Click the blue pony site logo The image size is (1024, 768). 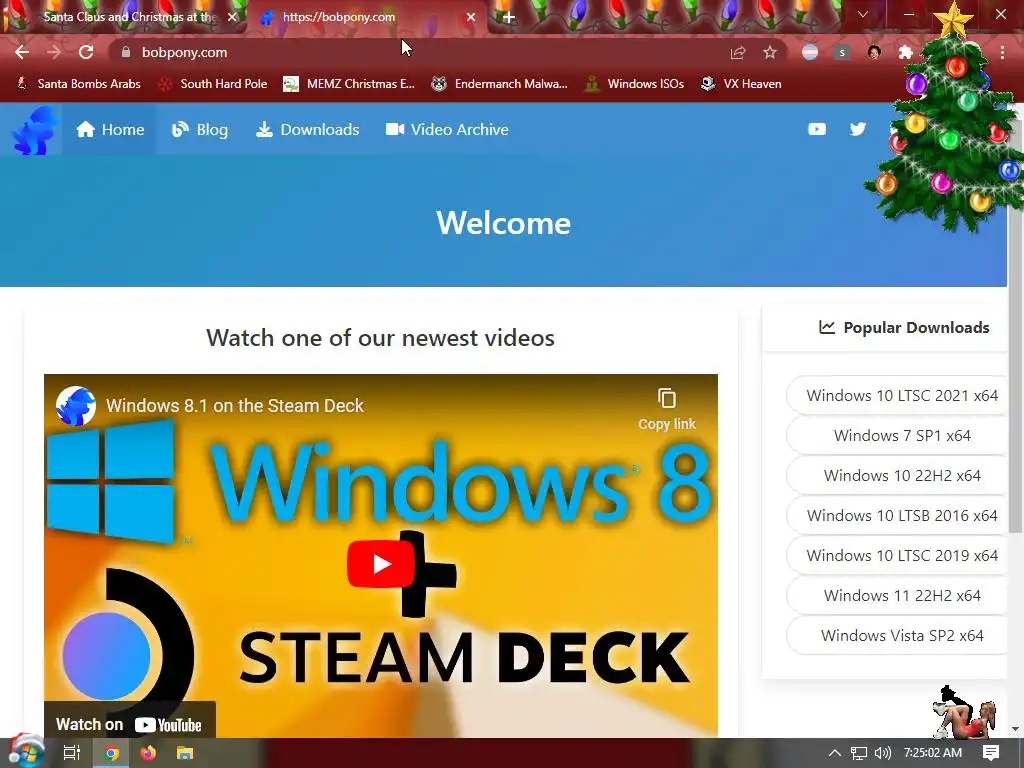[33, 131]
